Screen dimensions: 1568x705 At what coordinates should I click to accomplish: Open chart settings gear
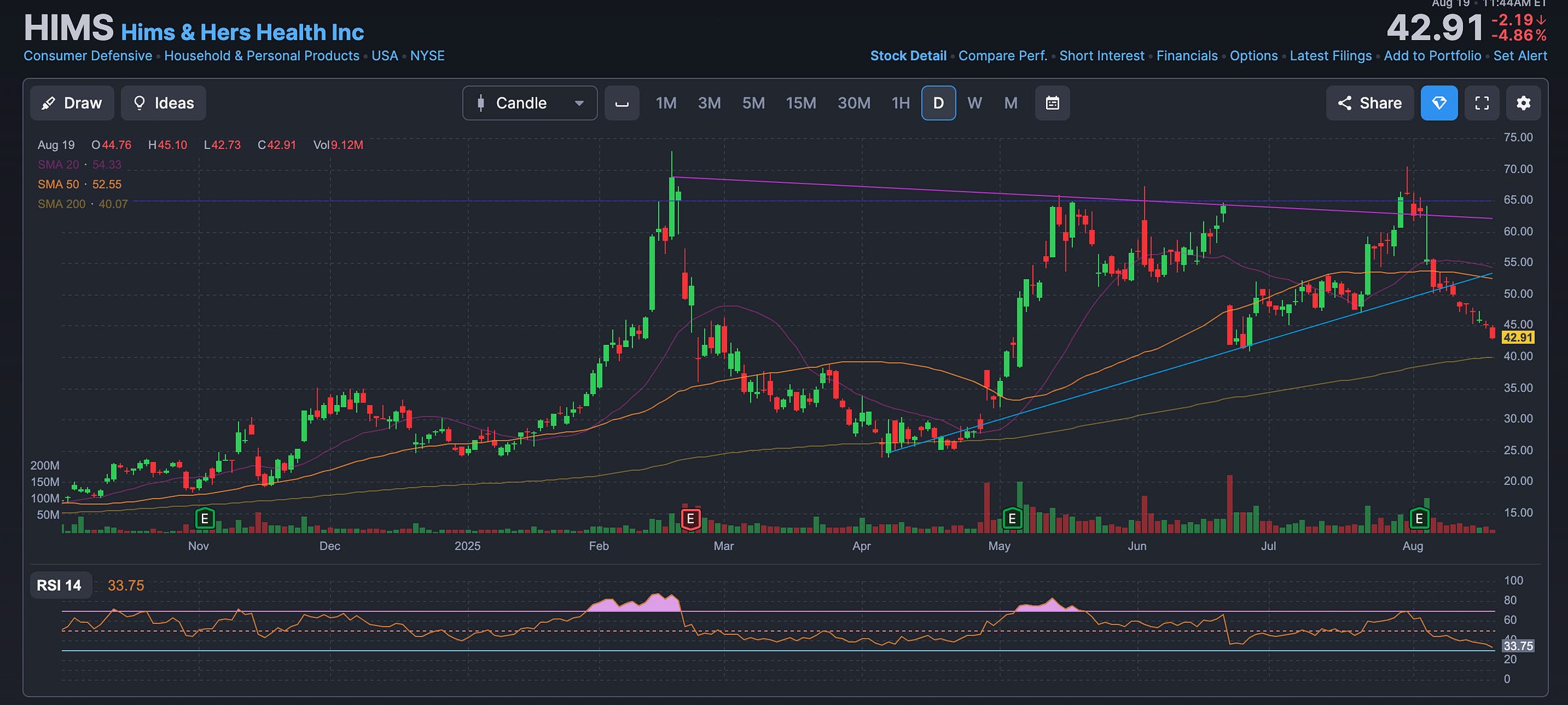tap(1524, 103)
